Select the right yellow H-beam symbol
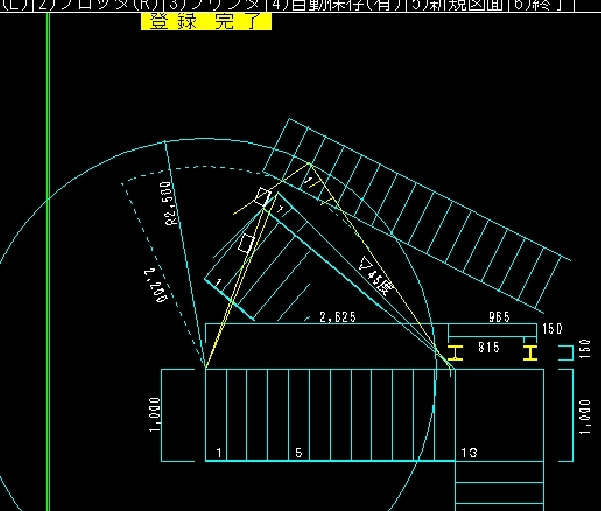The image size is (601, 511). (530, 353)
